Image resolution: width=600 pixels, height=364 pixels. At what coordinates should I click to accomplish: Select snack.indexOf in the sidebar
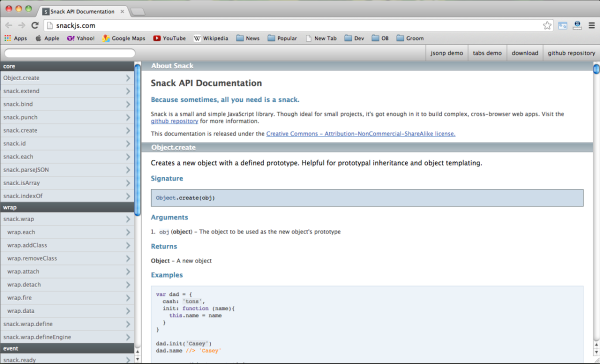coord(67,196)
